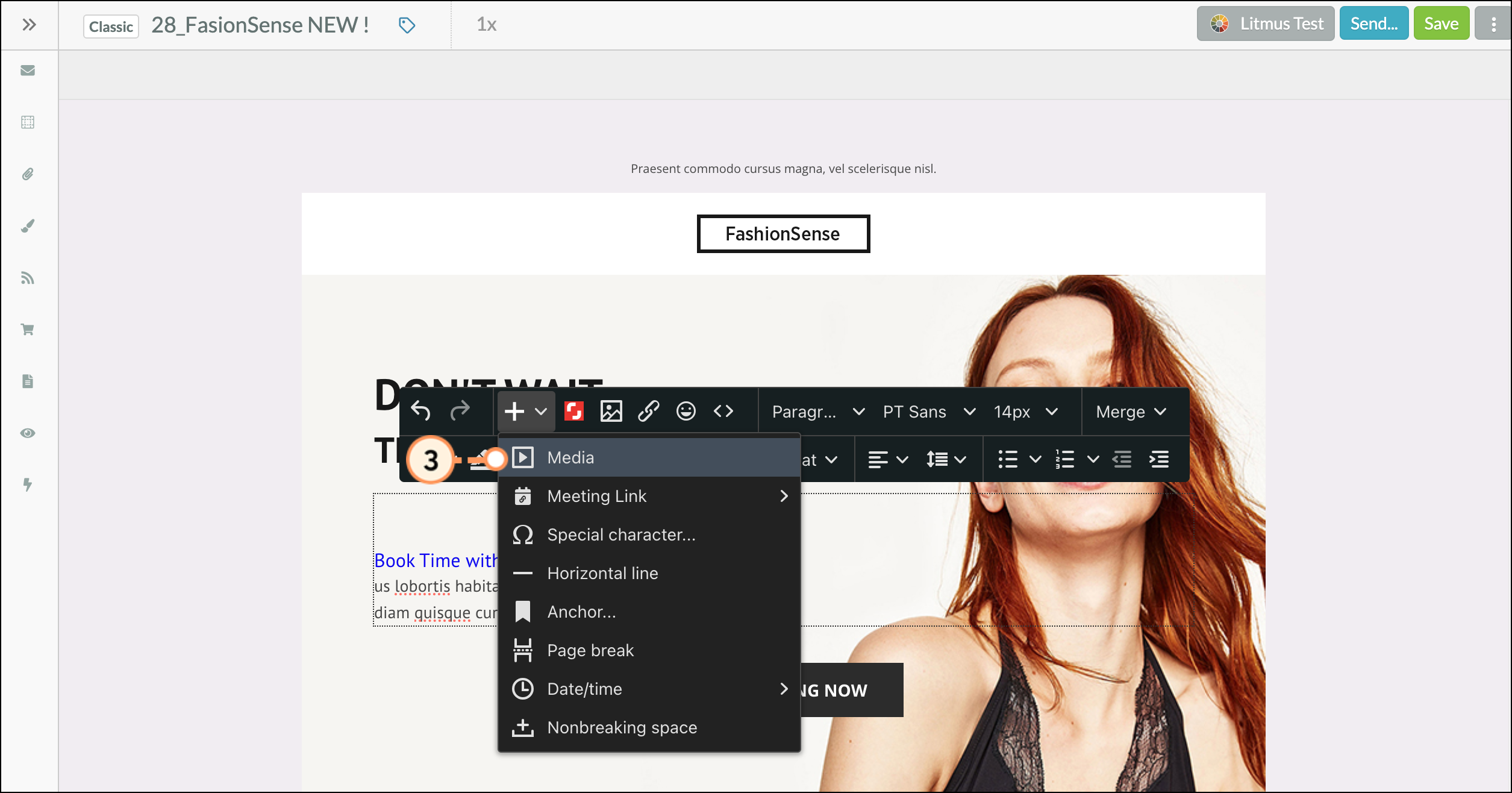Click the numbered list icon
The image size is (1512, 793).
tap(1064, 460)
